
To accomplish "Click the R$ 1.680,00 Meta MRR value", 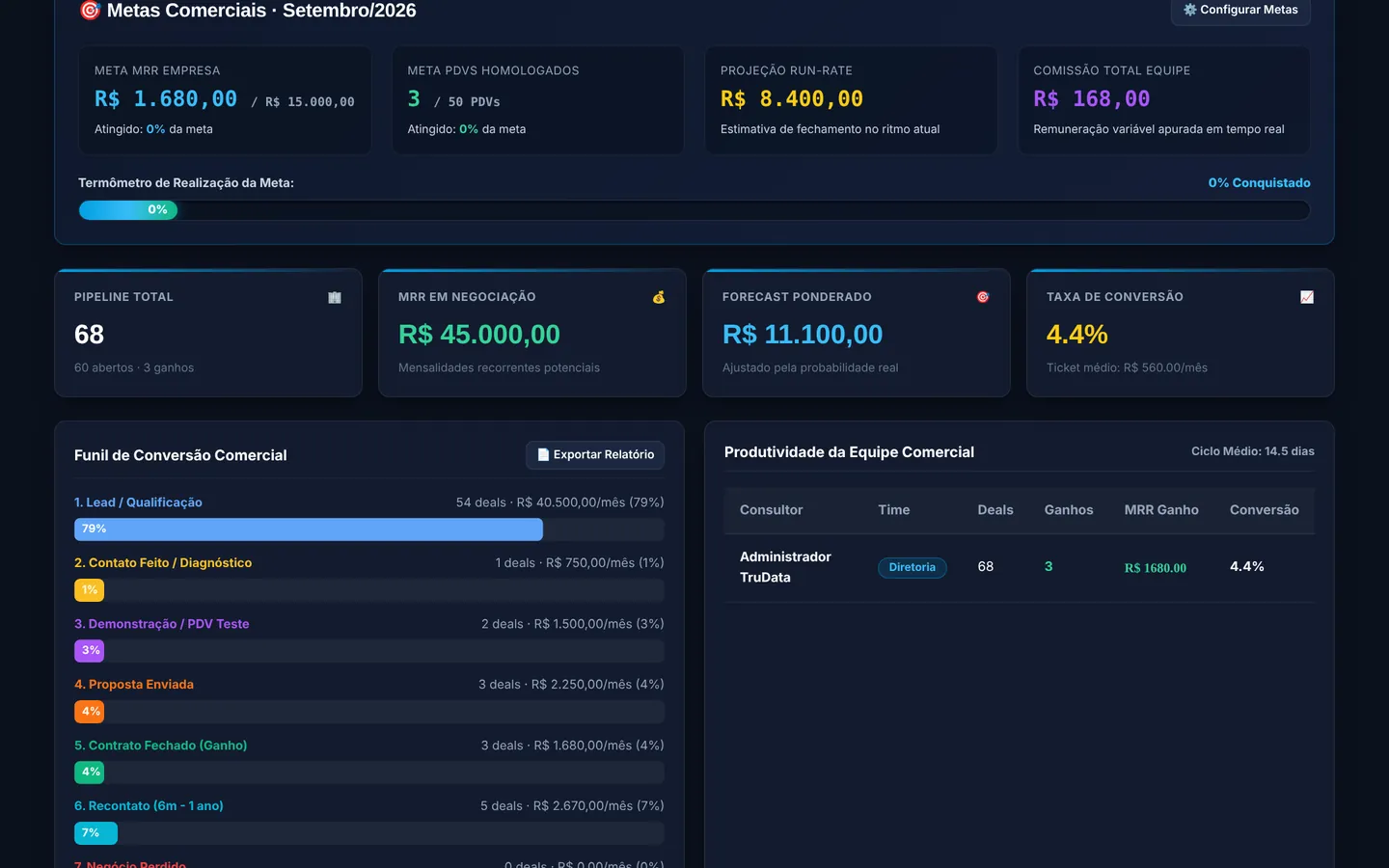I will click(166, 99).
